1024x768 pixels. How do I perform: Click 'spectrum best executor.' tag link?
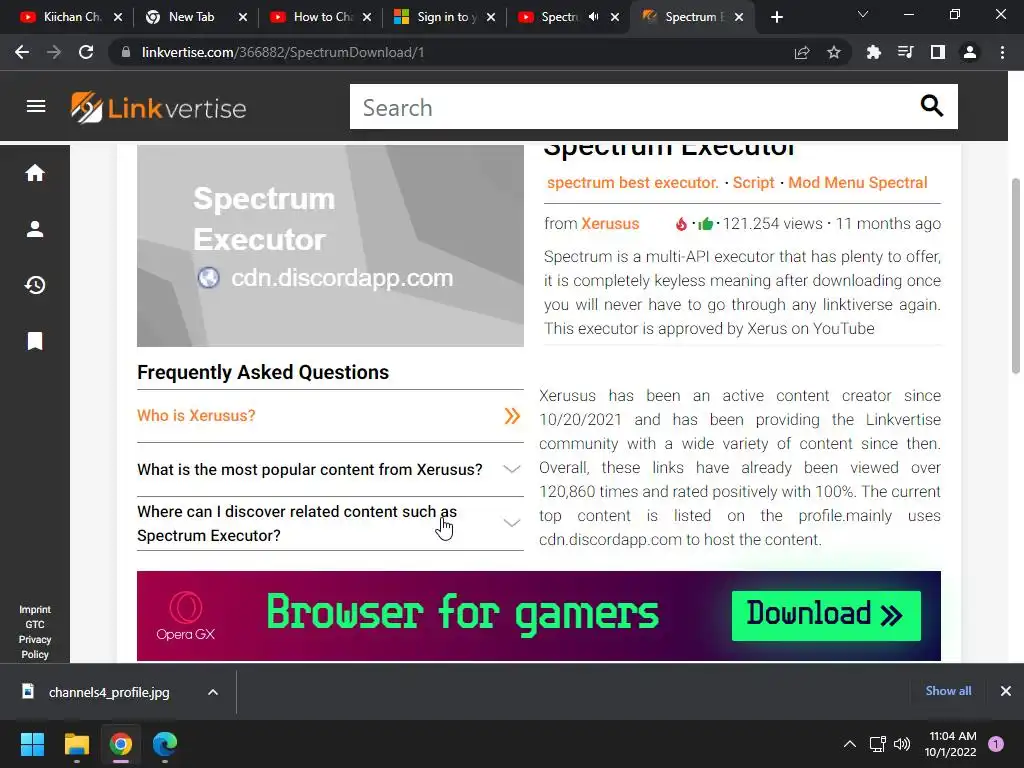[x=632, y=183]
